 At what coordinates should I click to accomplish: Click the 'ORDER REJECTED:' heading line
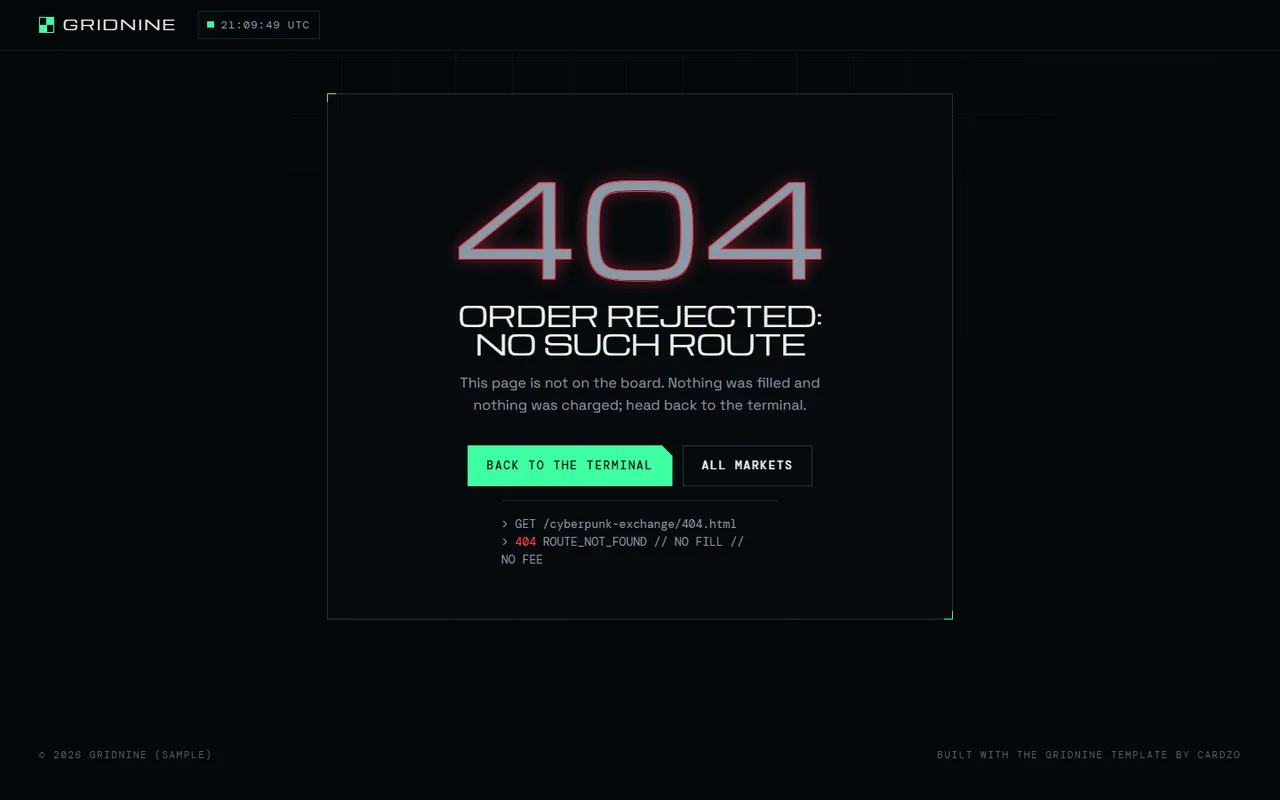(640, 316)
